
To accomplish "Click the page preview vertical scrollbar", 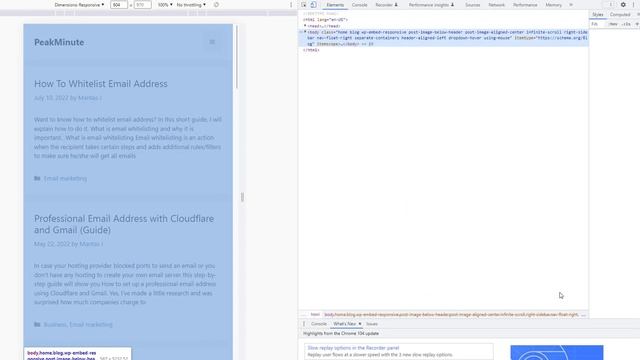I will pos(237,57).
